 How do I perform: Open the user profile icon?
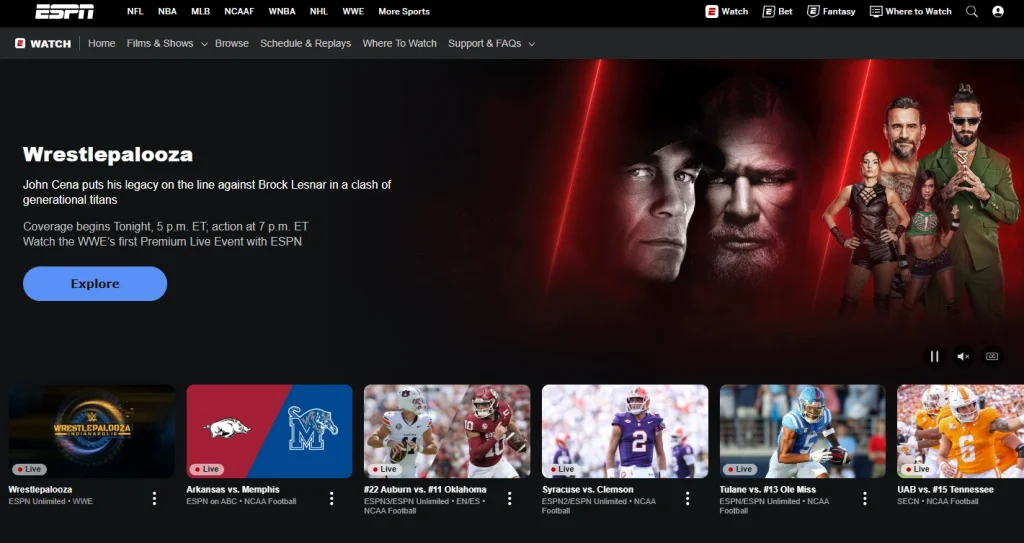pos(998,12)
